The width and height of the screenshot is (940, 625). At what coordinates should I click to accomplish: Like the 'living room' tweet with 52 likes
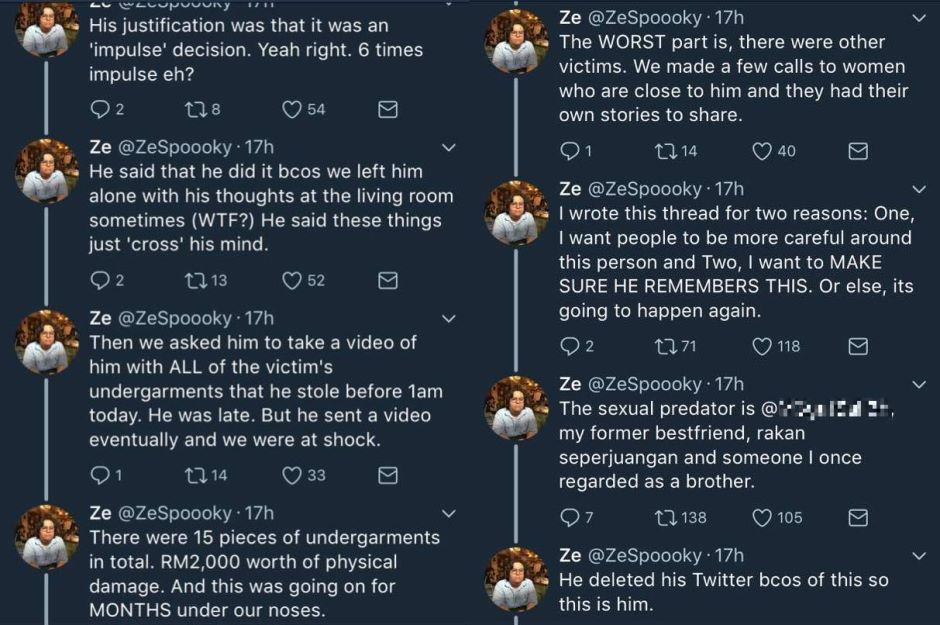coord(293,280)
